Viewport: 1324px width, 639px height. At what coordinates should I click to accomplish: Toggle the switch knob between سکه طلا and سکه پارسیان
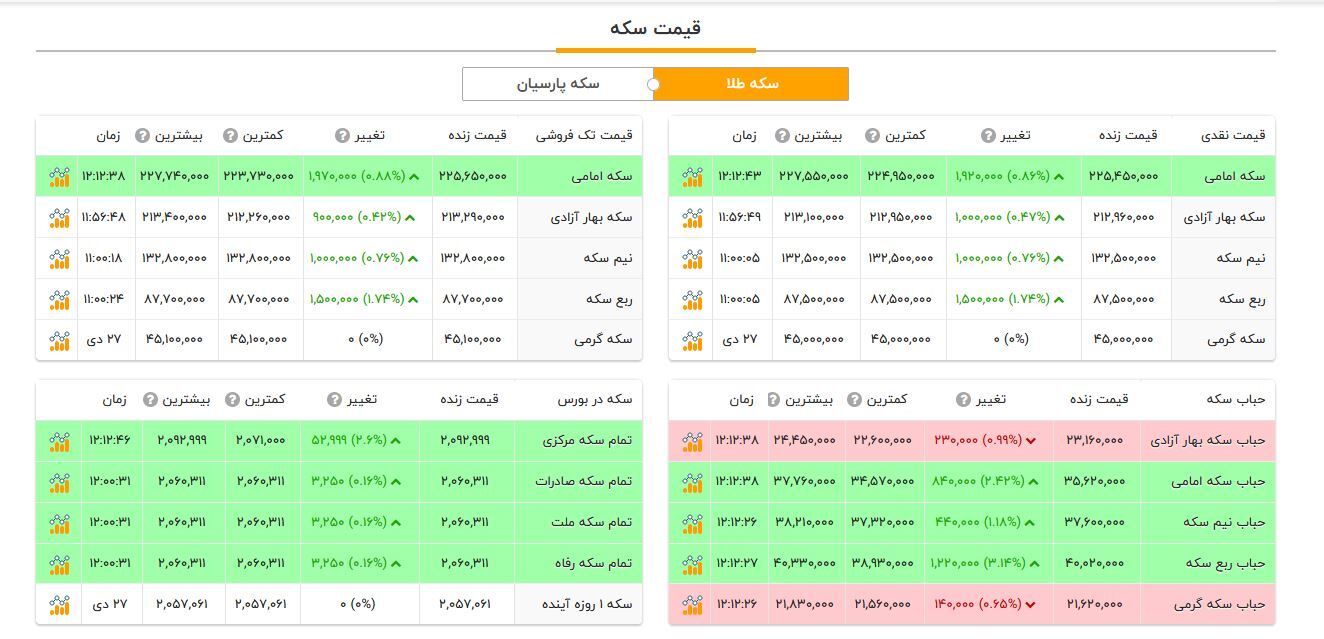[654, 84]
